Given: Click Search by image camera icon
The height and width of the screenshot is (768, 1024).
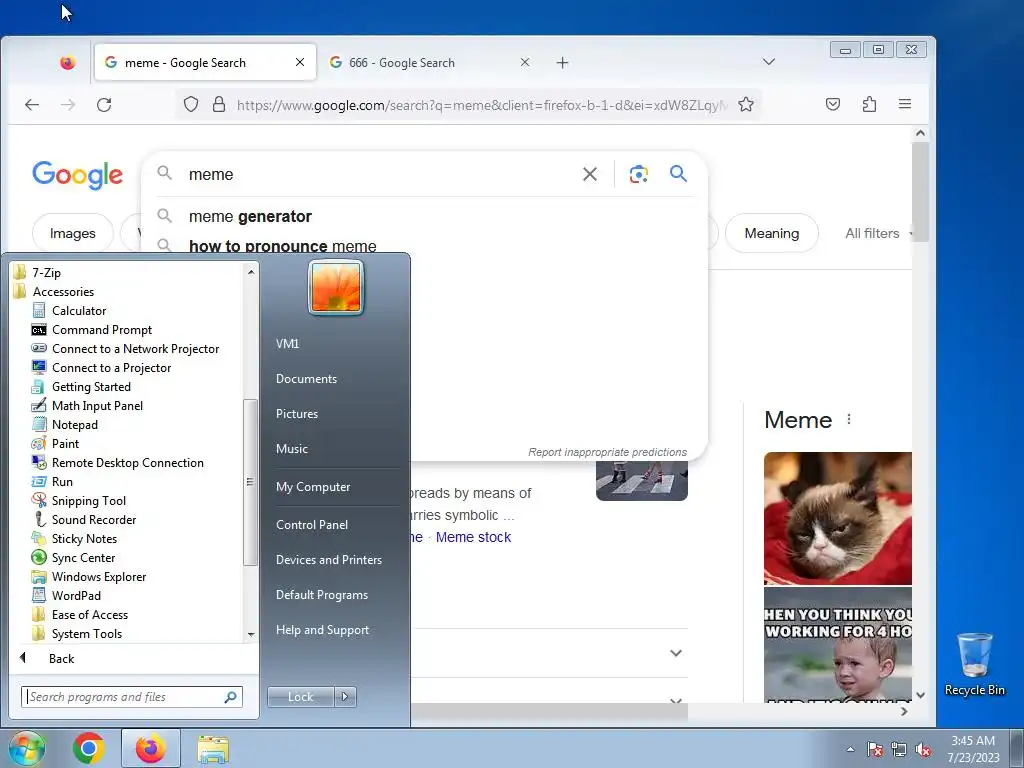Looking at the screenshot, I should pos(638,174).
